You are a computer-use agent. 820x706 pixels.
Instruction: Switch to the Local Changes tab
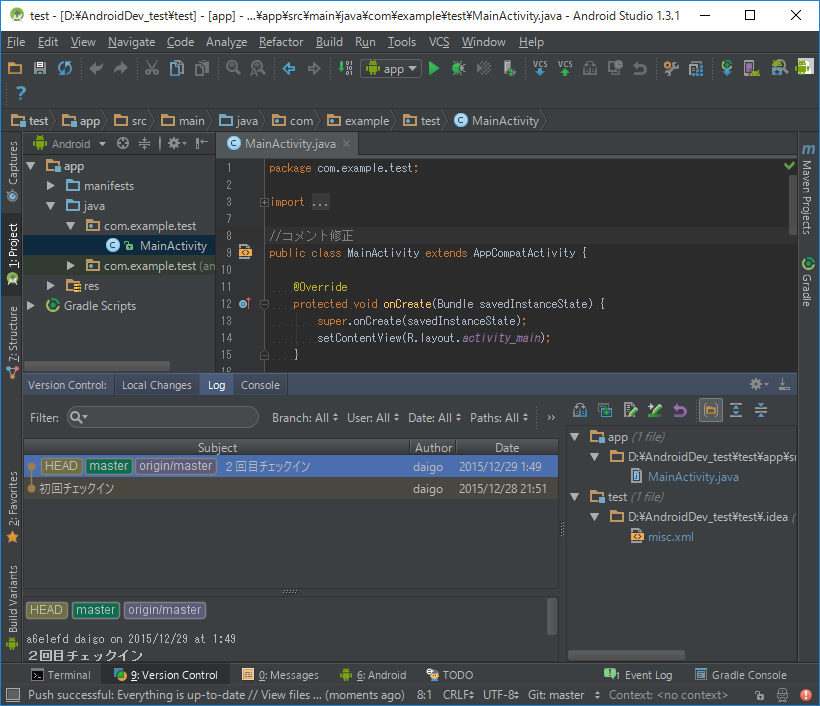pyautogui.click(x=156, y=385)
